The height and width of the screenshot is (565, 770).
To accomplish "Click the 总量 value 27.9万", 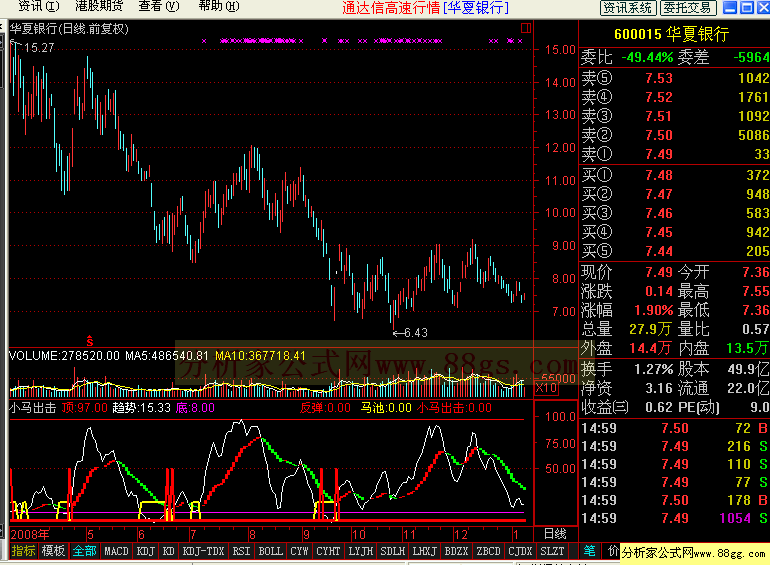I will point(650,329).
